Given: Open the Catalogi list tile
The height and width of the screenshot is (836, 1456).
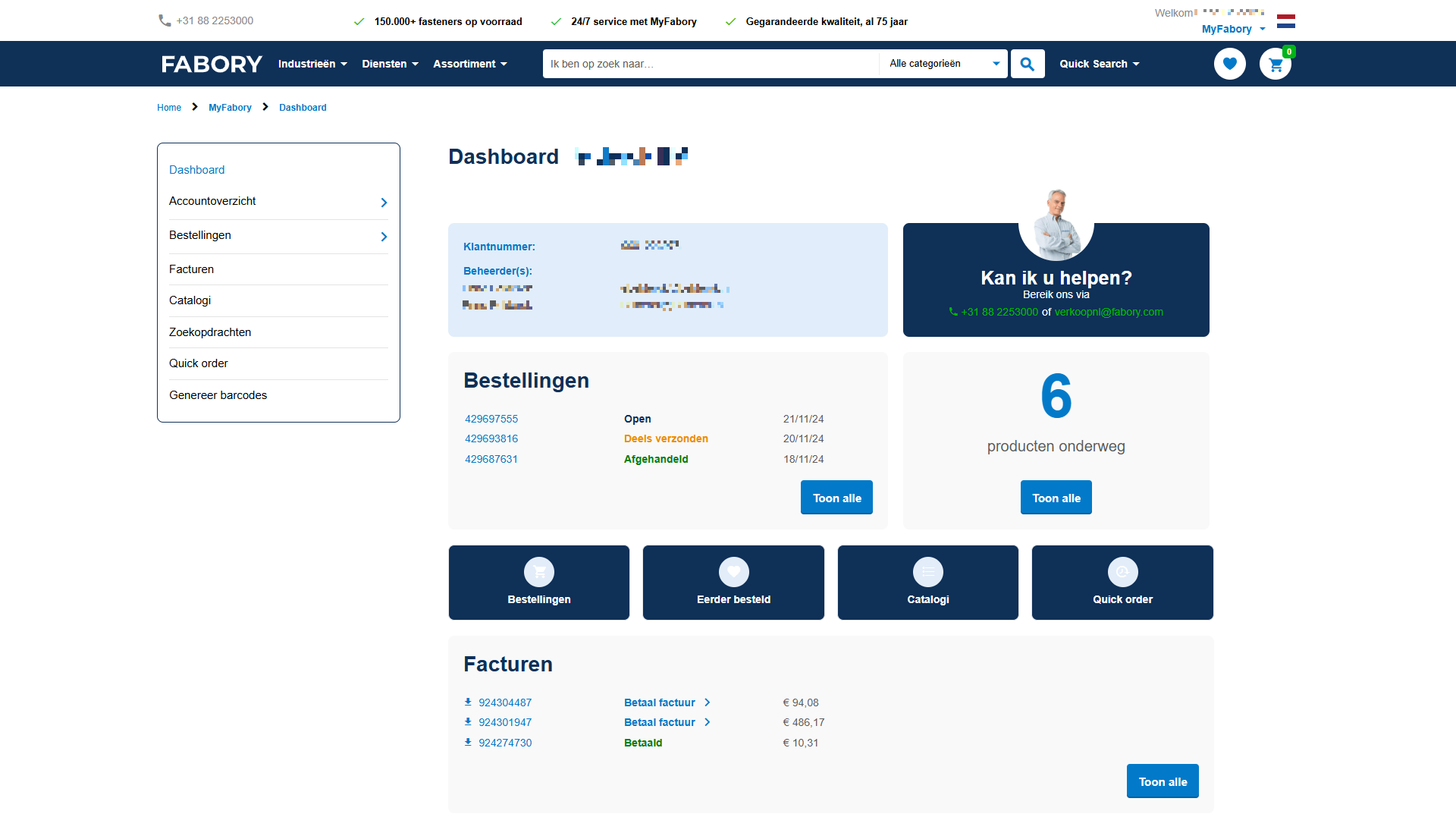Looking at the screenshot, I should coord(927,583).
